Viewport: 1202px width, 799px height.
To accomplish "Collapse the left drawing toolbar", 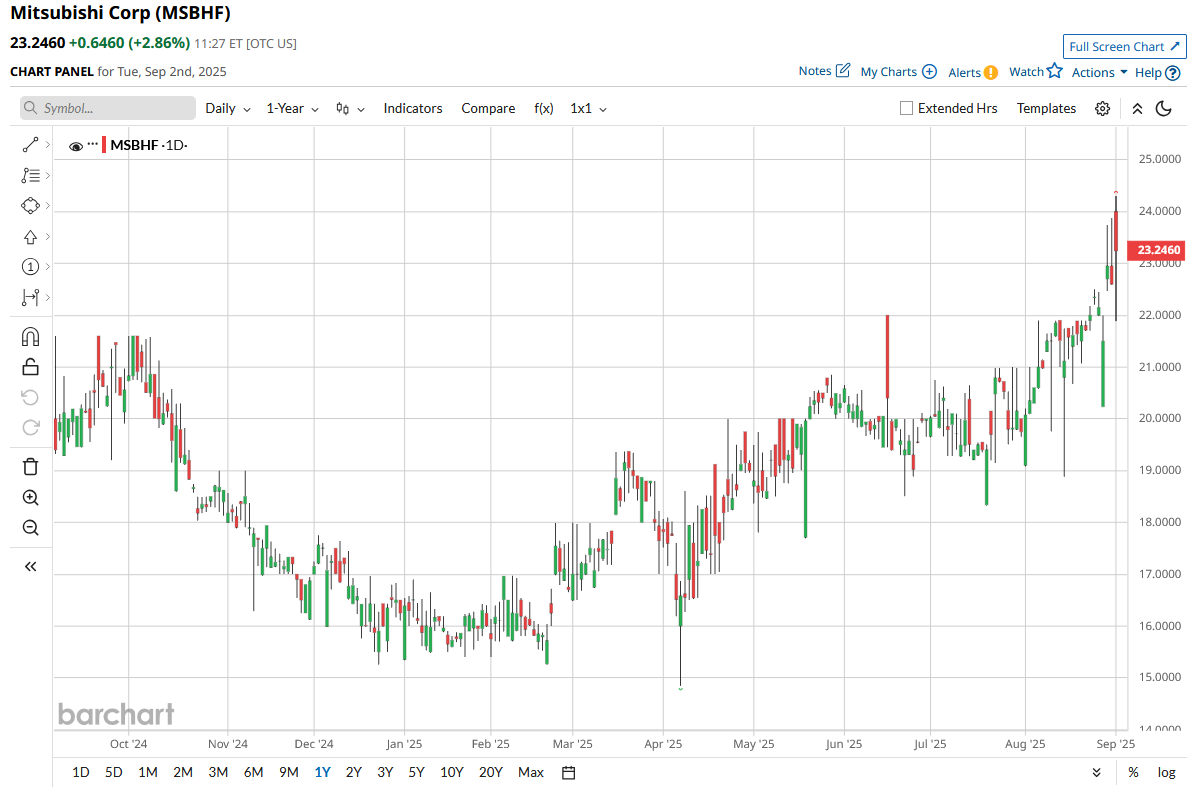I will (30, 566).
